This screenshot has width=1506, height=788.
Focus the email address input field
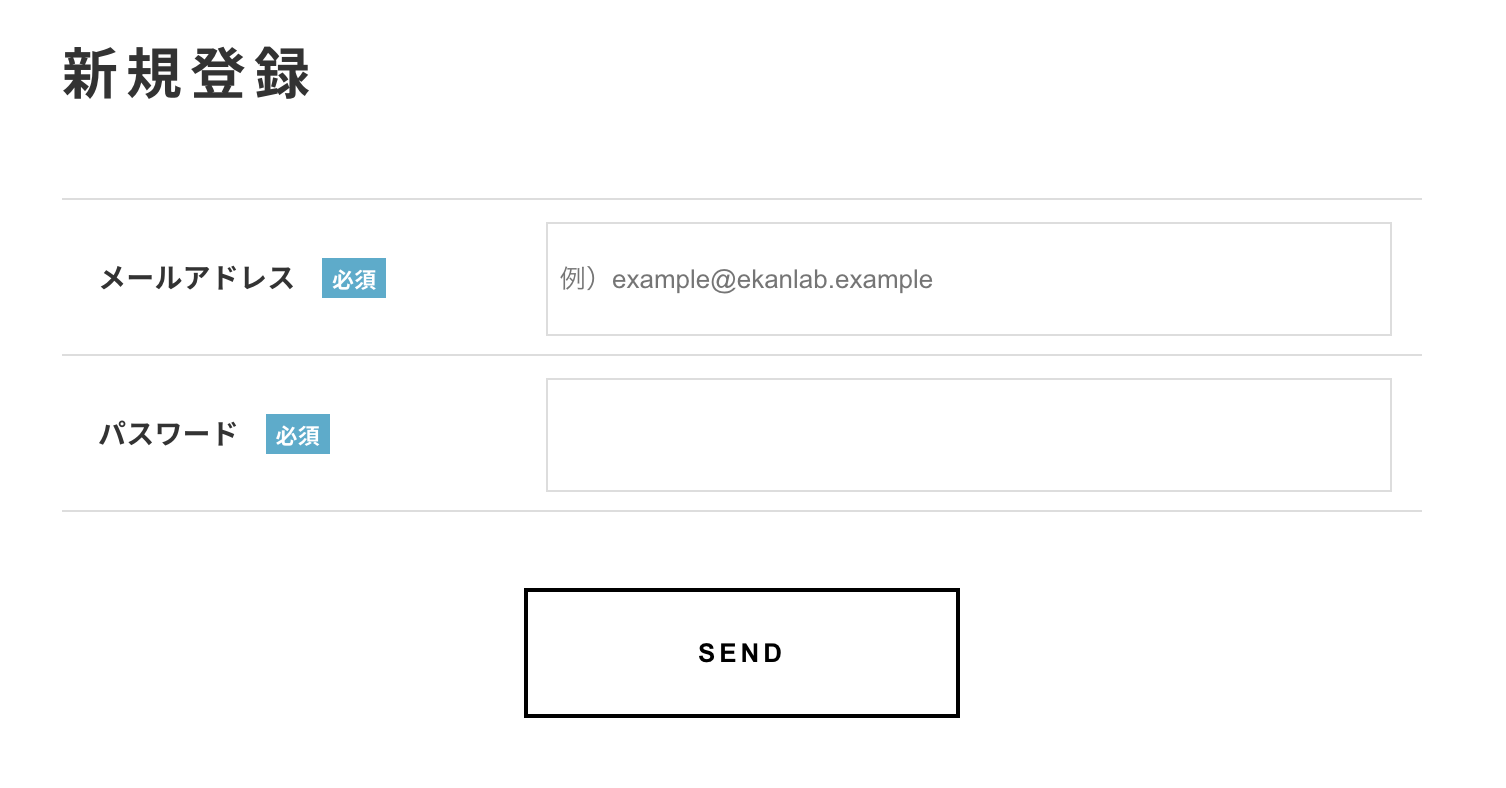pyautogui.click(x=968, y=279)
